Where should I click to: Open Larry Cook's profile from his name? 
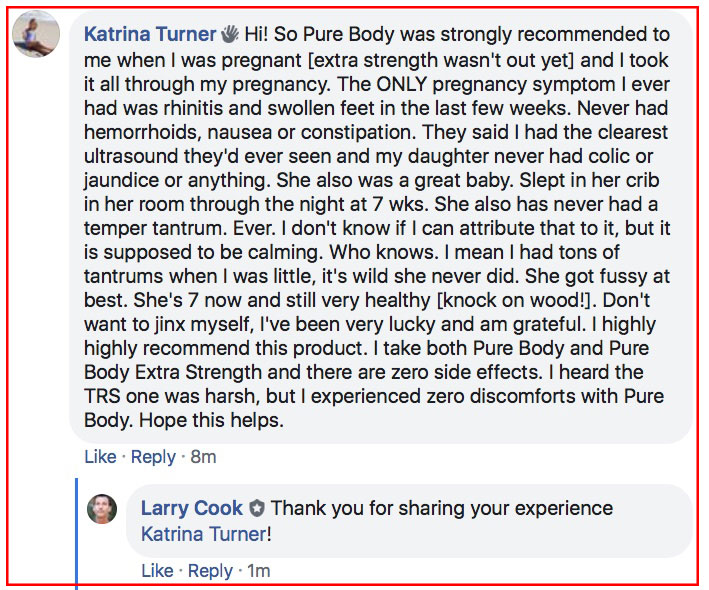click(x=191, y=509)
